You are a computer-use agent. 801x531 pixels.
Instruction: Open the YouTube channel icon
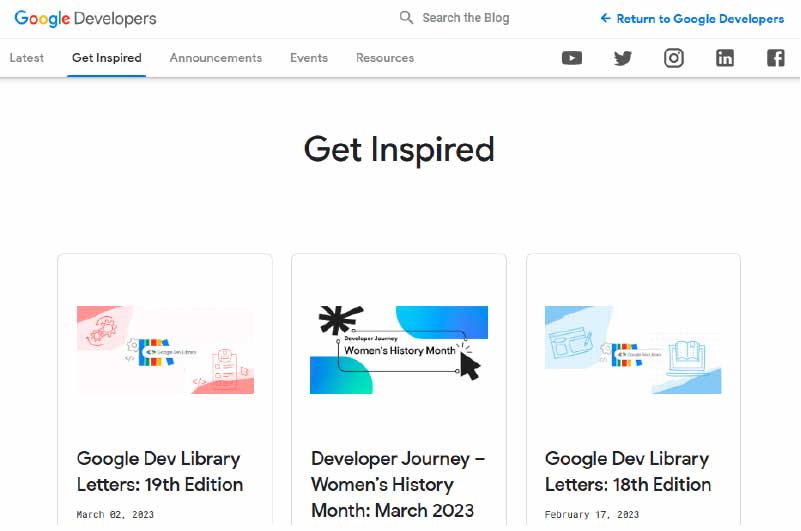click(x=572, y=58)
